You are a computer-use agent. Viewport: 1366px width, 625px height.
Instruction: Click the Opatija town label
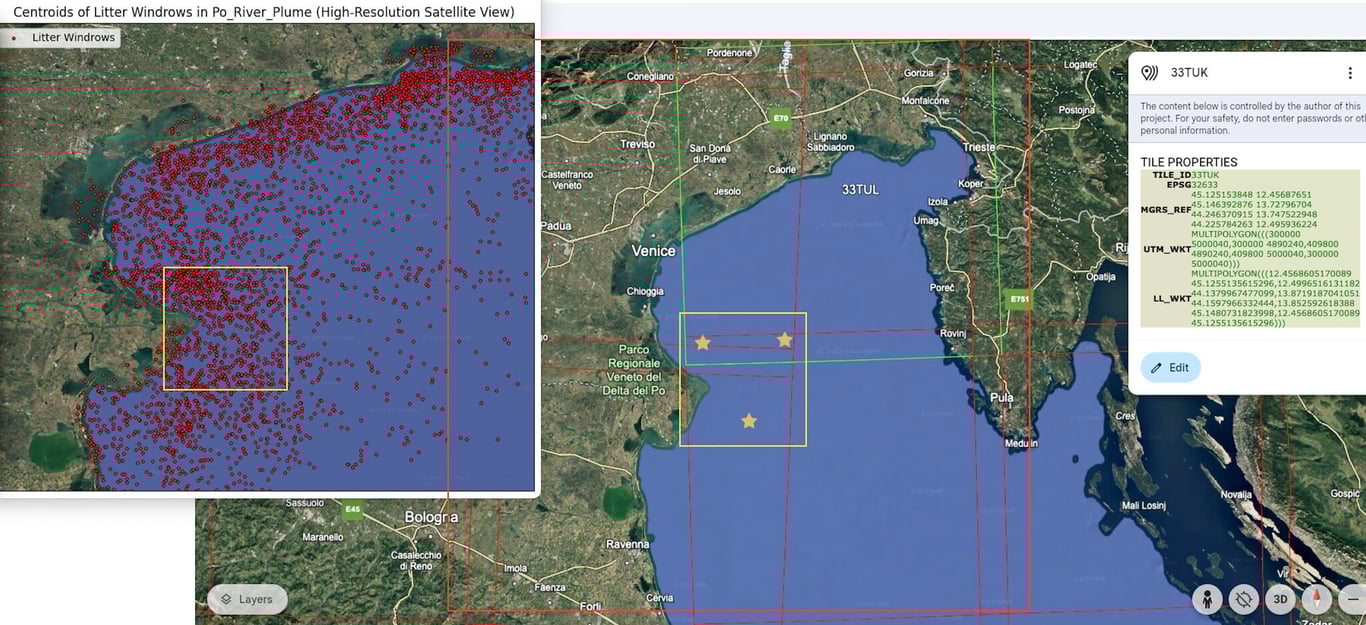1100,276
